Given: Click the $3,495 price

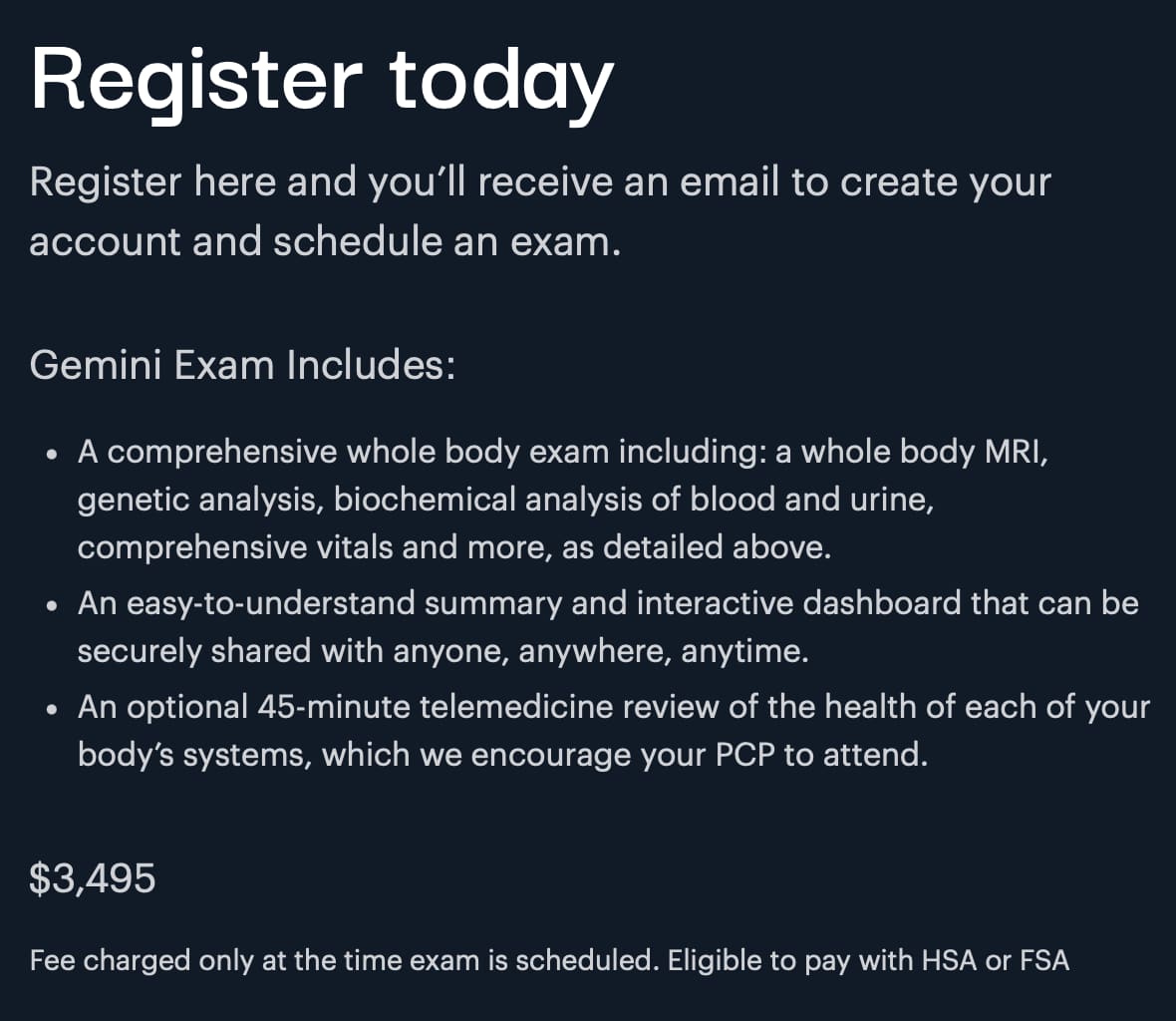Looking at the screenshot, I should coord(93,878).
